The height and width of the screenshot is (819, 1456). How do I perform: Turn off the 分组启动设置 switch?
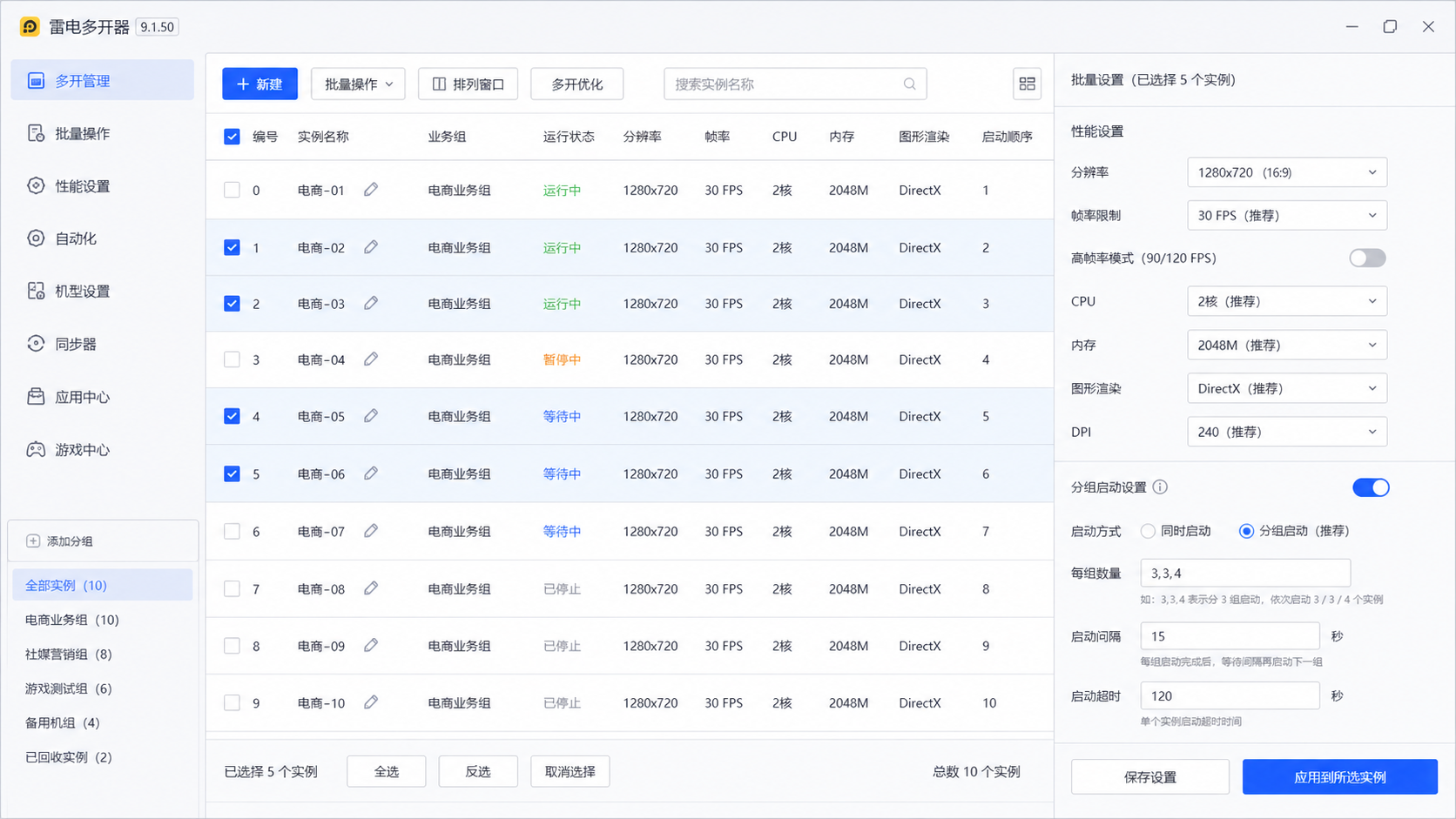click(x=1371, y=487)
